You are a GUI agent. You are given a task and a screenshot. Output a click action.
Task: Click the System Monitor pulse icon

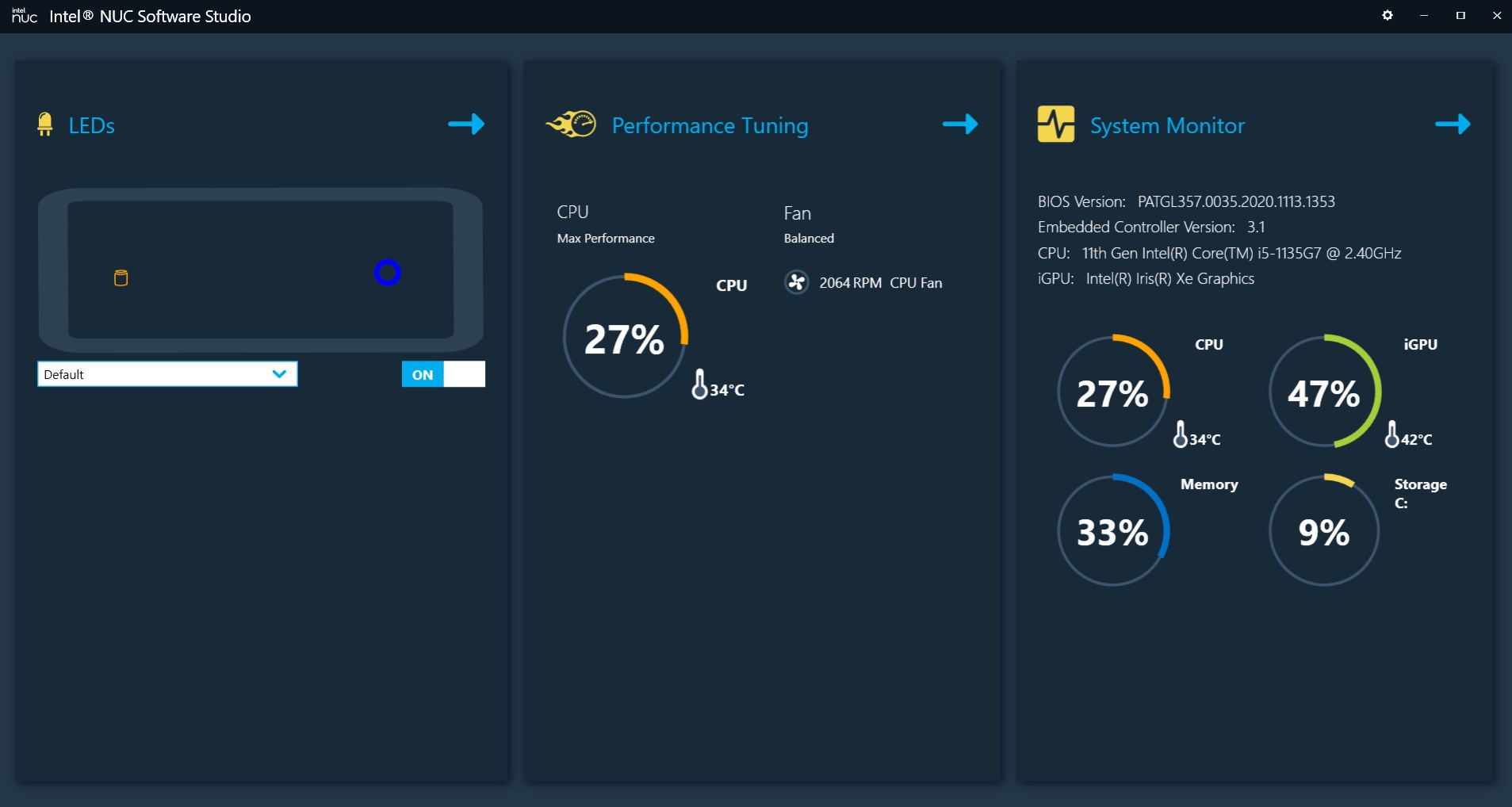1056,124
